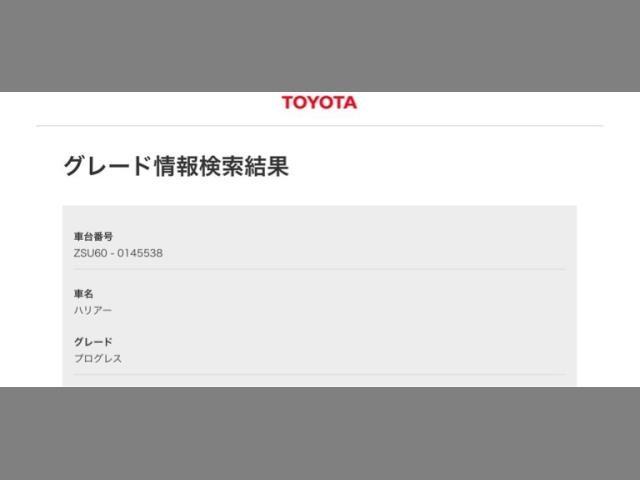The height and width of the screenshot is (480, 640).
Task: Click the divider line under chassis number
Action: coord(320,269)
